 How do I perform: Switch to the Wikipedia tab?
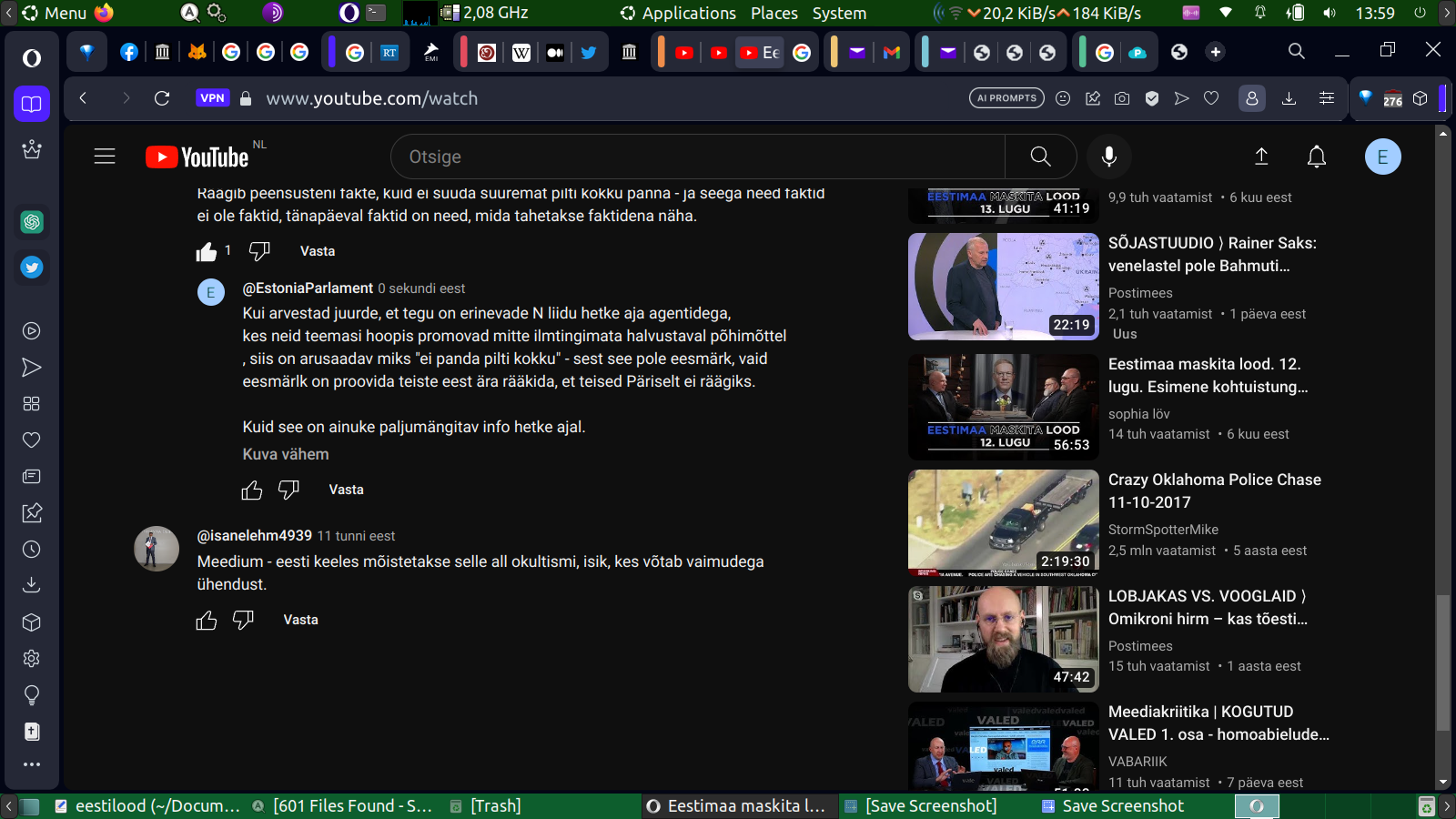521,53
